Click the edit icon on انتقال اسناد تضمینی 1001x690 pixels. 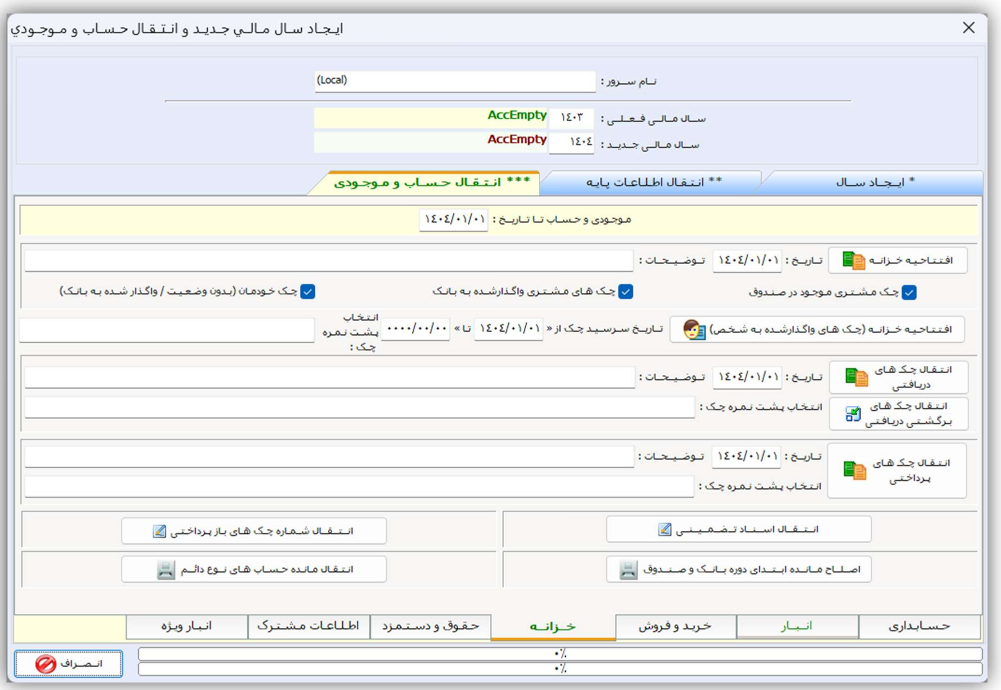pos(665,529)
